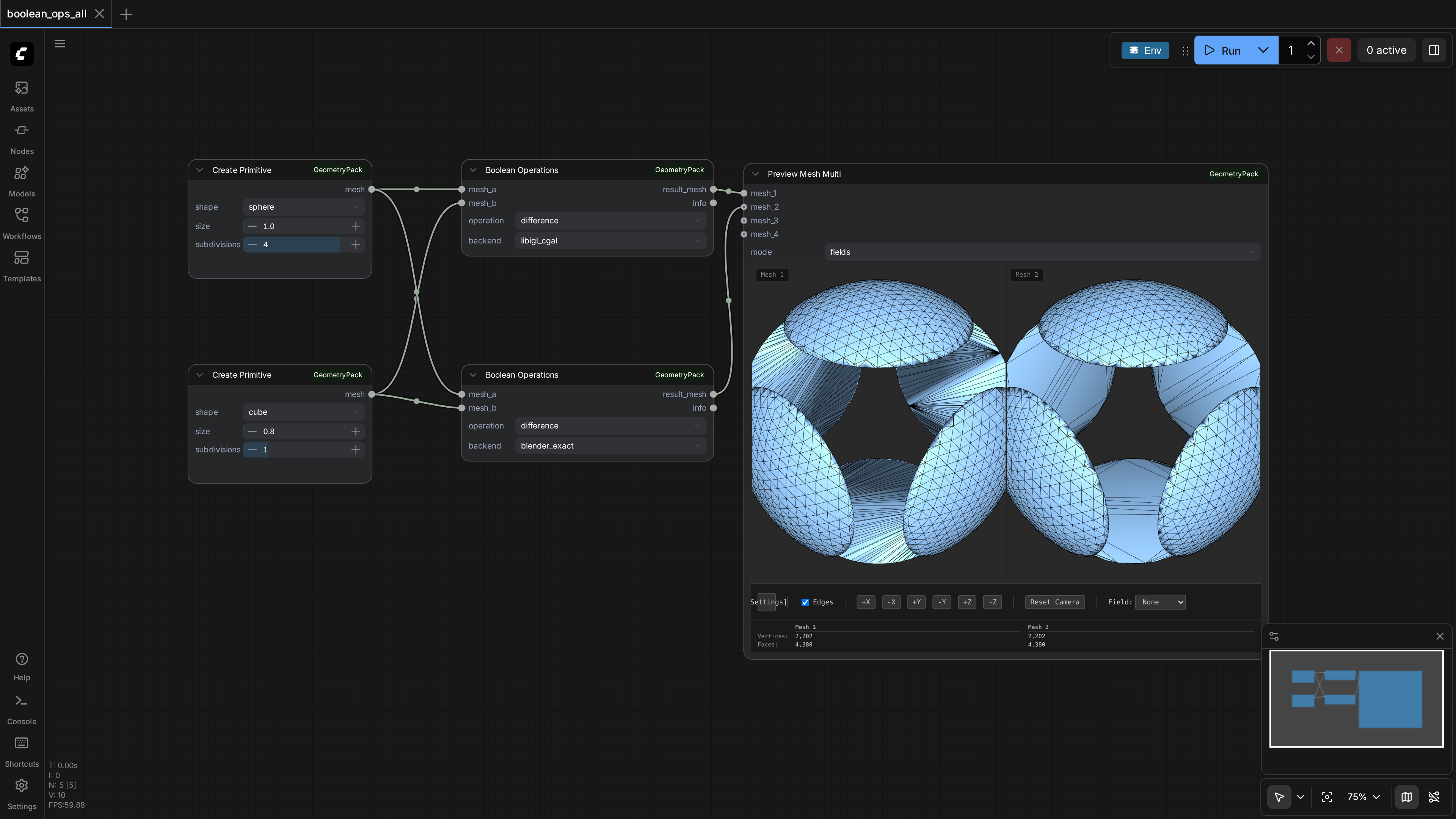Click the red cancel run button
The image size is (1456, 819).
coord(1339,50)
